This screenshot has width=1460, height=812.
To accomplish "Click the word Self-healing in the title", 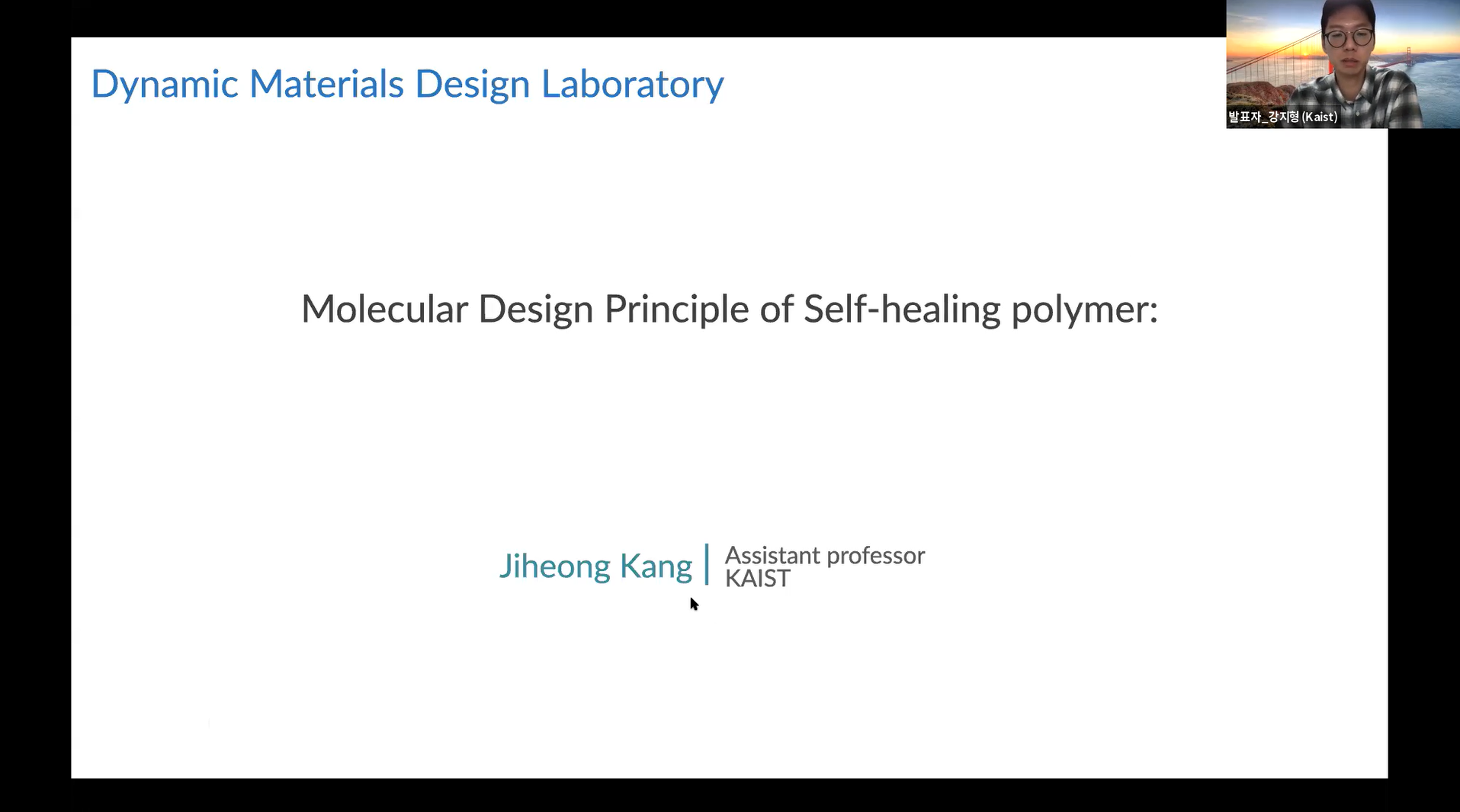I will coord(902,310).
